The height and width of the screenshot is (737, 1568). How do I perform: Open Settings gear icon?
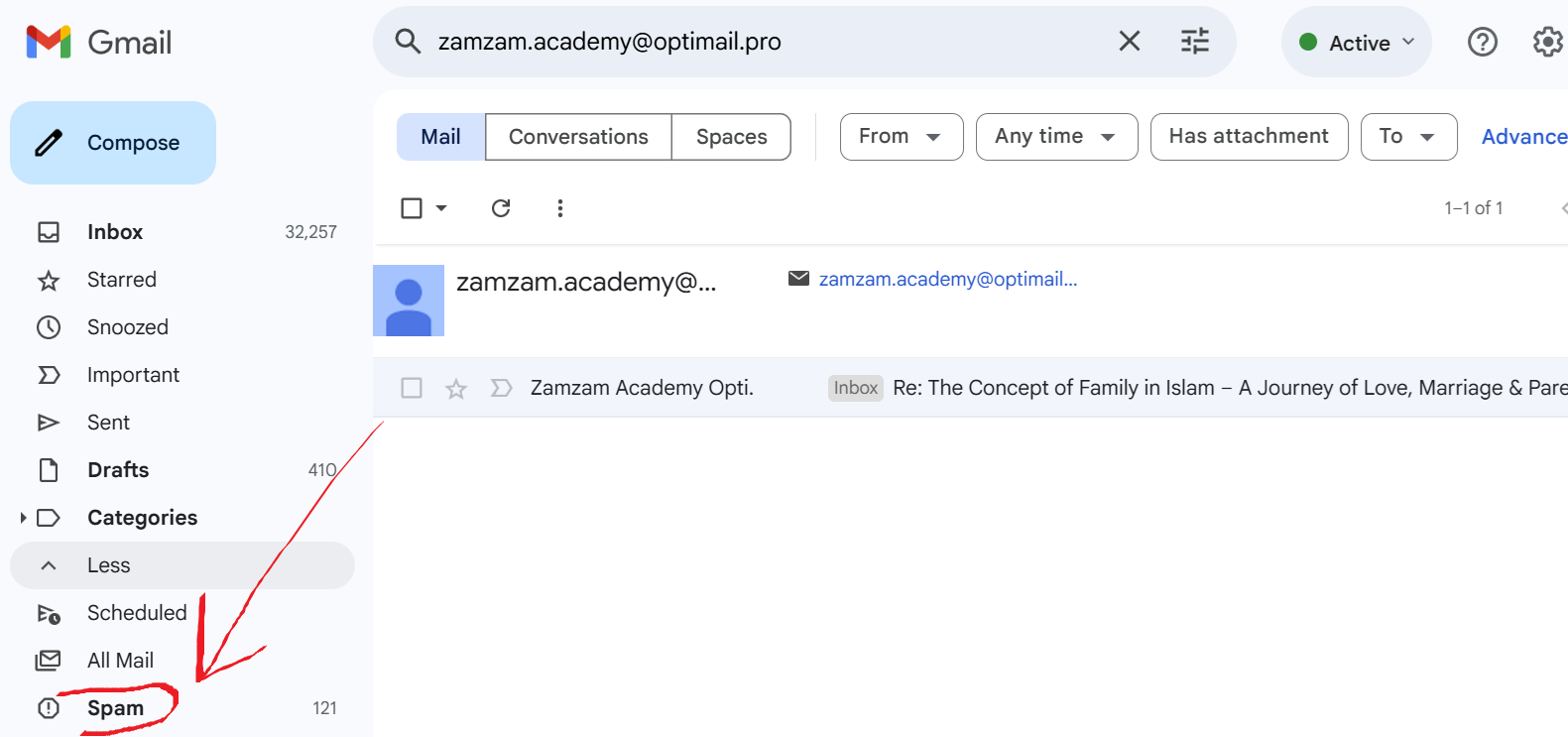(1547, 42)
